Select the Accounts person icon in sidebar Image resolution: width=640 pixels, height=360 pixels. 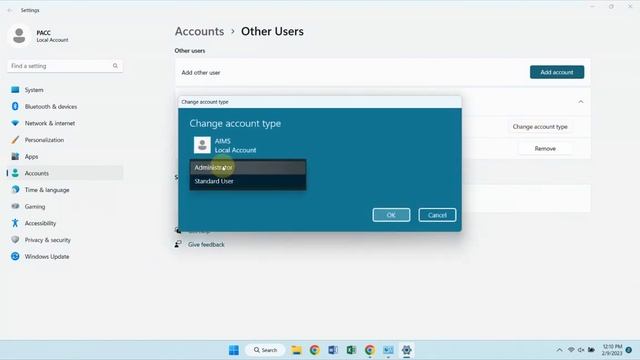(x=15, y=173)
